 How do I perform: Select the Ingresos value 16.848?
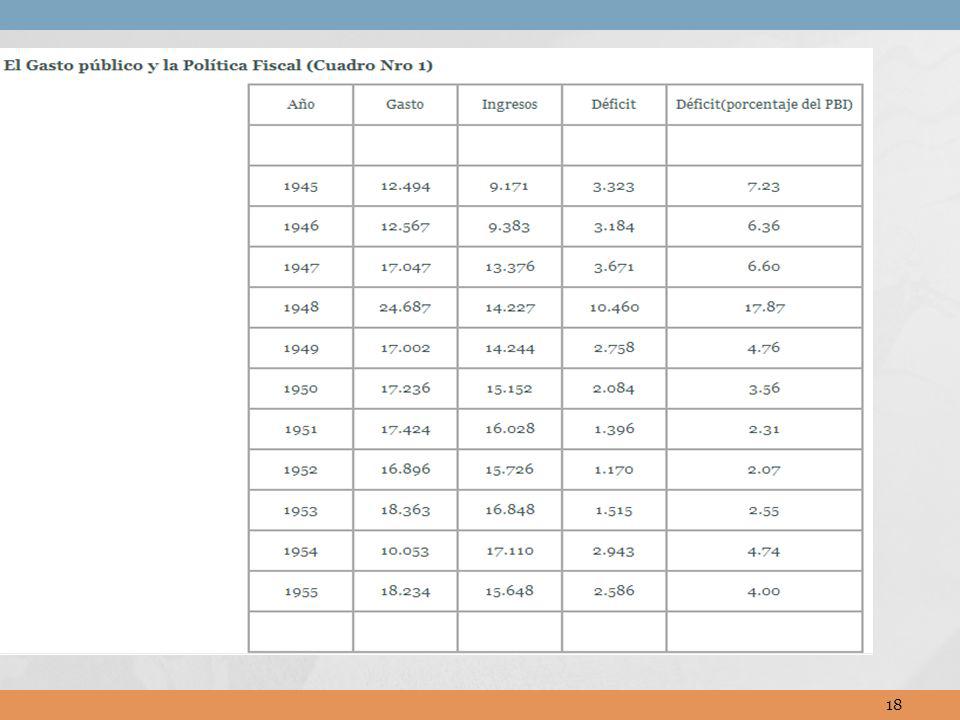[510, 509]
